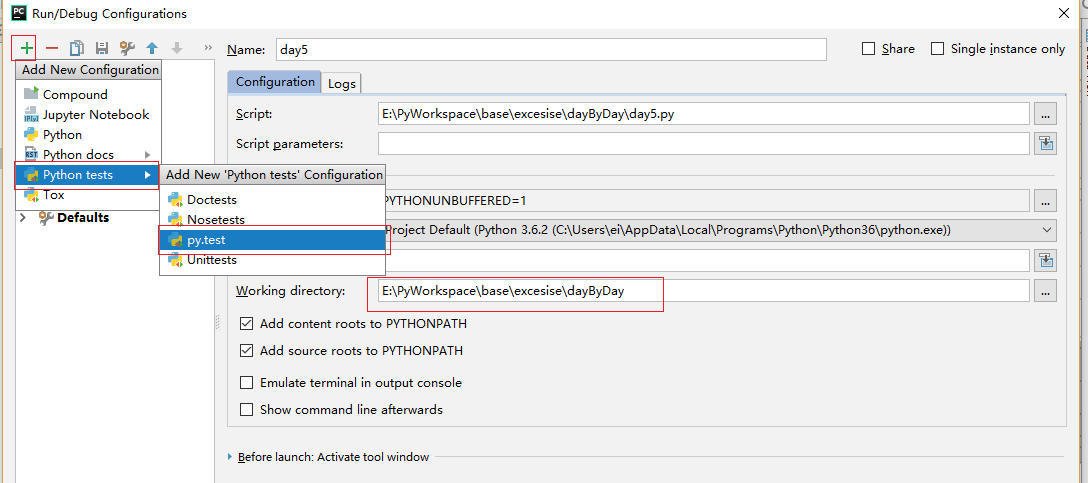Browse for script with the ellipsis button

point(1045,114)
